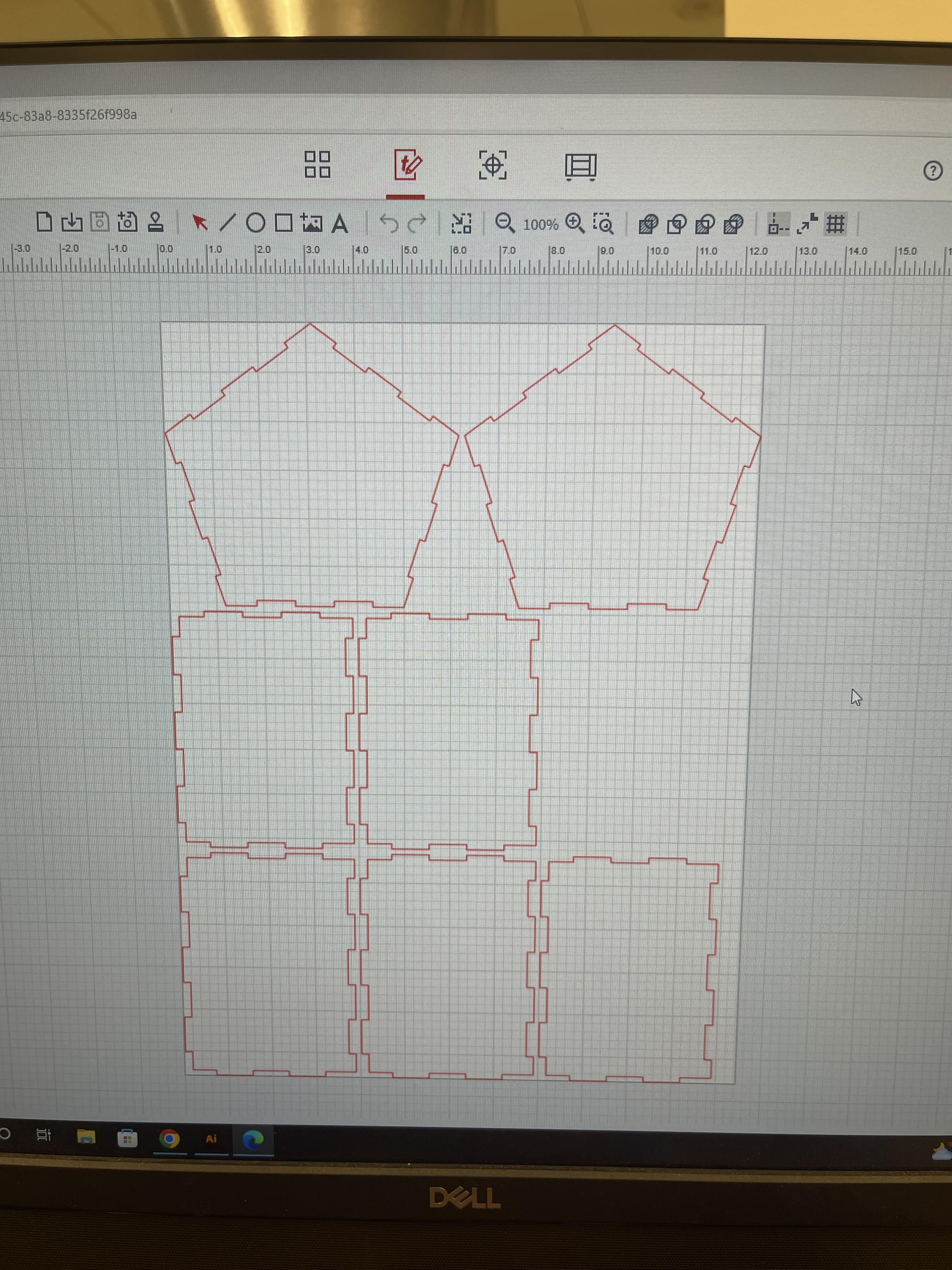Open help with the question mark icon
Screen dimensions: 952x1270
(932, 171)
